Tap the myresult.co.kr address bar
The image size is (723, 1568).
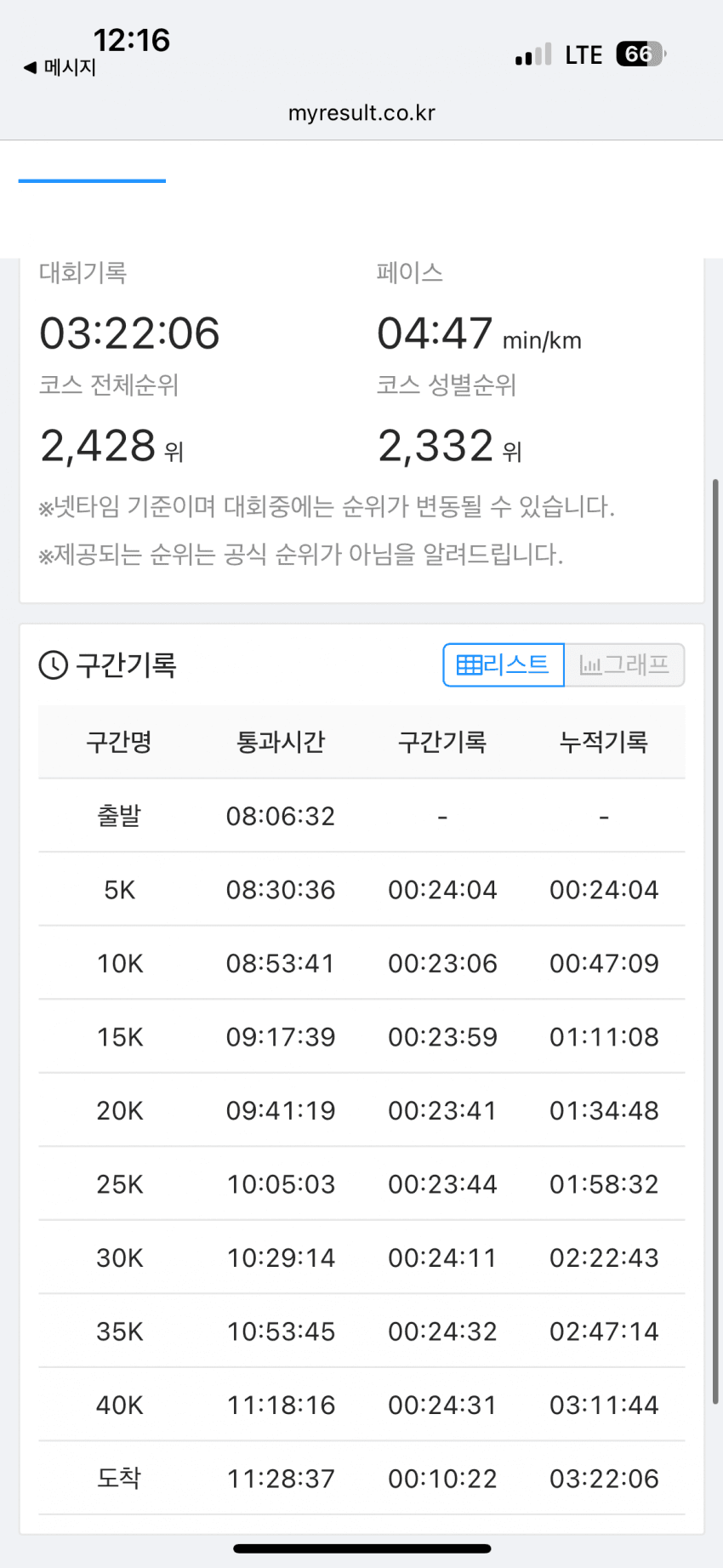pos(361,113)
